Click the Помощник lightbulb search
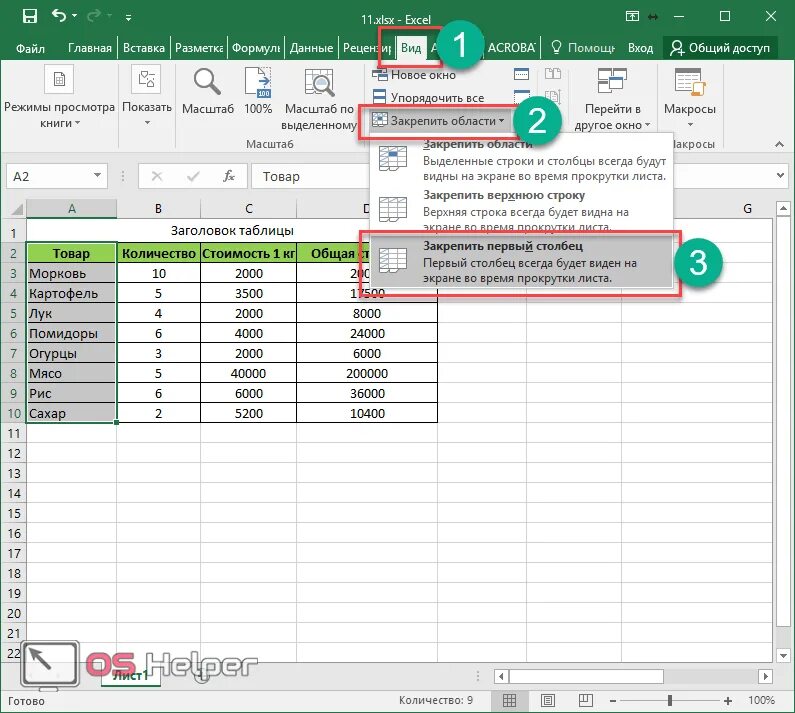Screen dimensions: 795x713 click(x=583, y=48)
